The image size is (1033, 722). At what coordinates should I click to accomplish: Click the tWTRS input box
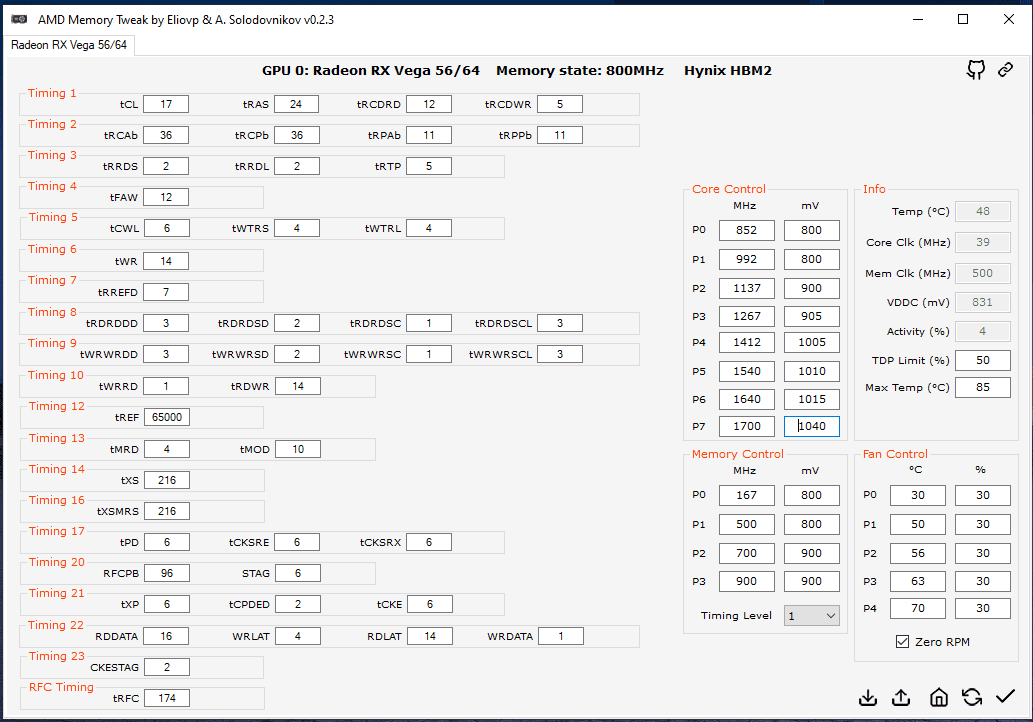click(297, 228)
